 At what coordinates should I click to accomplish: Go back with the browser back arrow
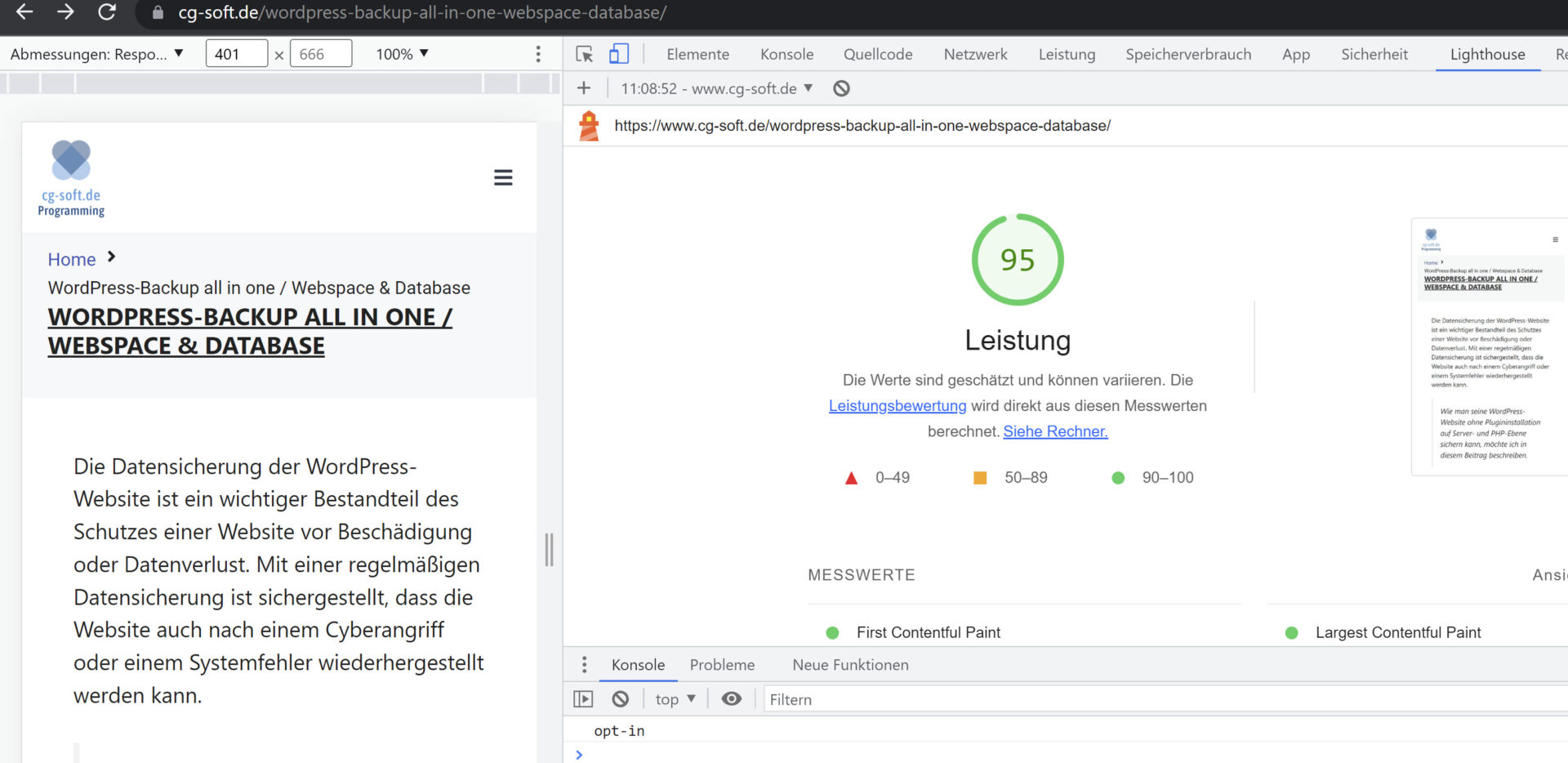(25, 12)
